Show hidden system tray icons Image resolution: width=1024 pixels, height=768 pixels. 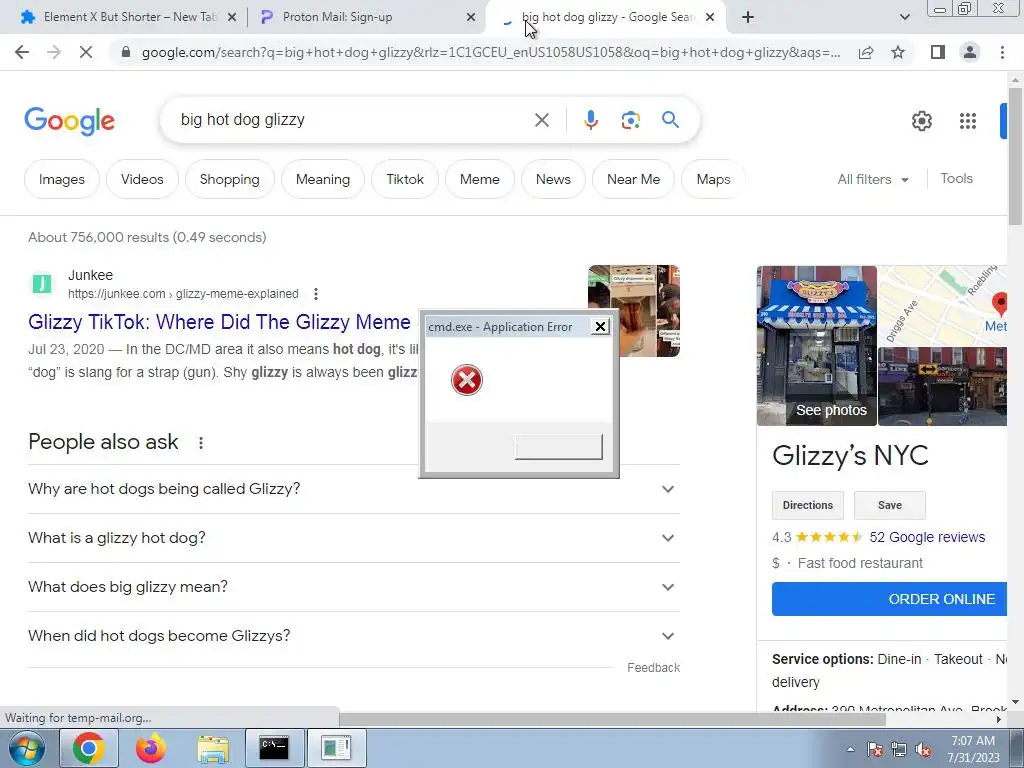pyautogui.click(x=850, y=749)
